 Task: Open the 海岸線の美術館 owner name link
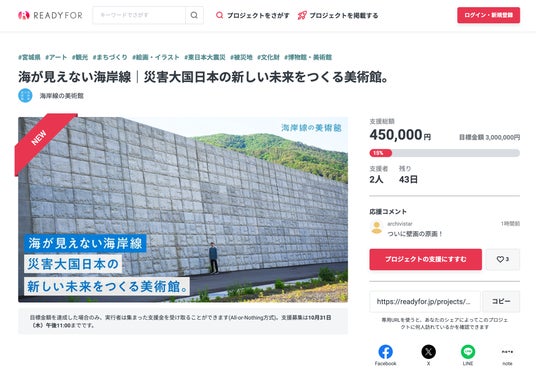(62, 96)
